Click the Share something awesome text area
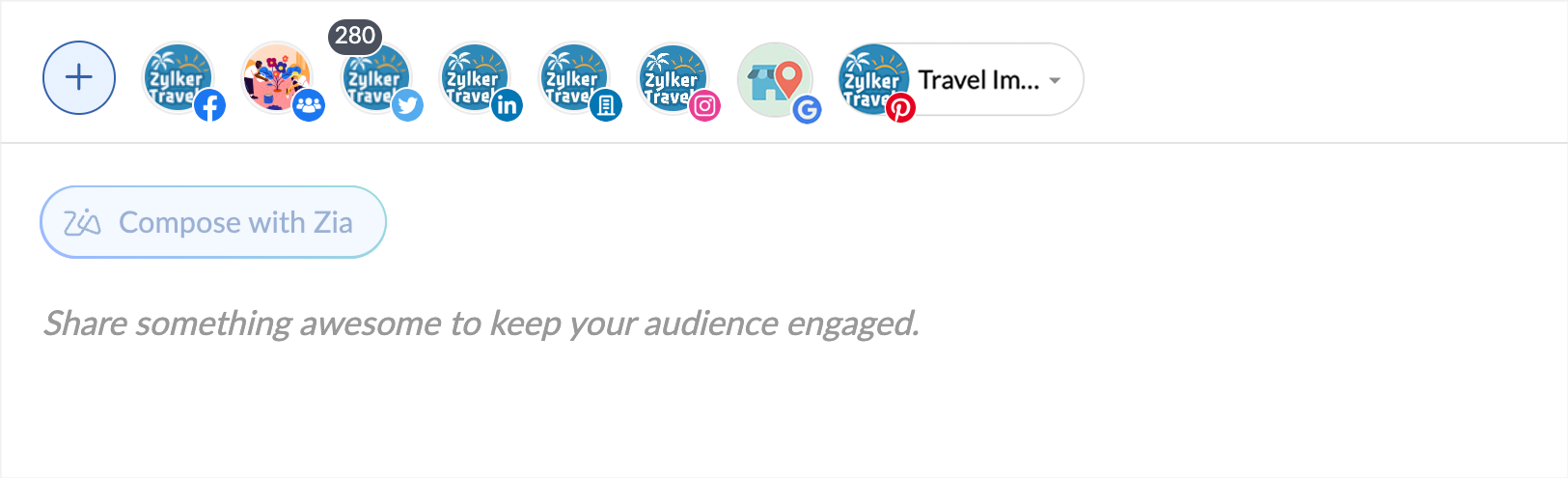Viewport: 1568px width, 478px height. (x=481, y=323)
